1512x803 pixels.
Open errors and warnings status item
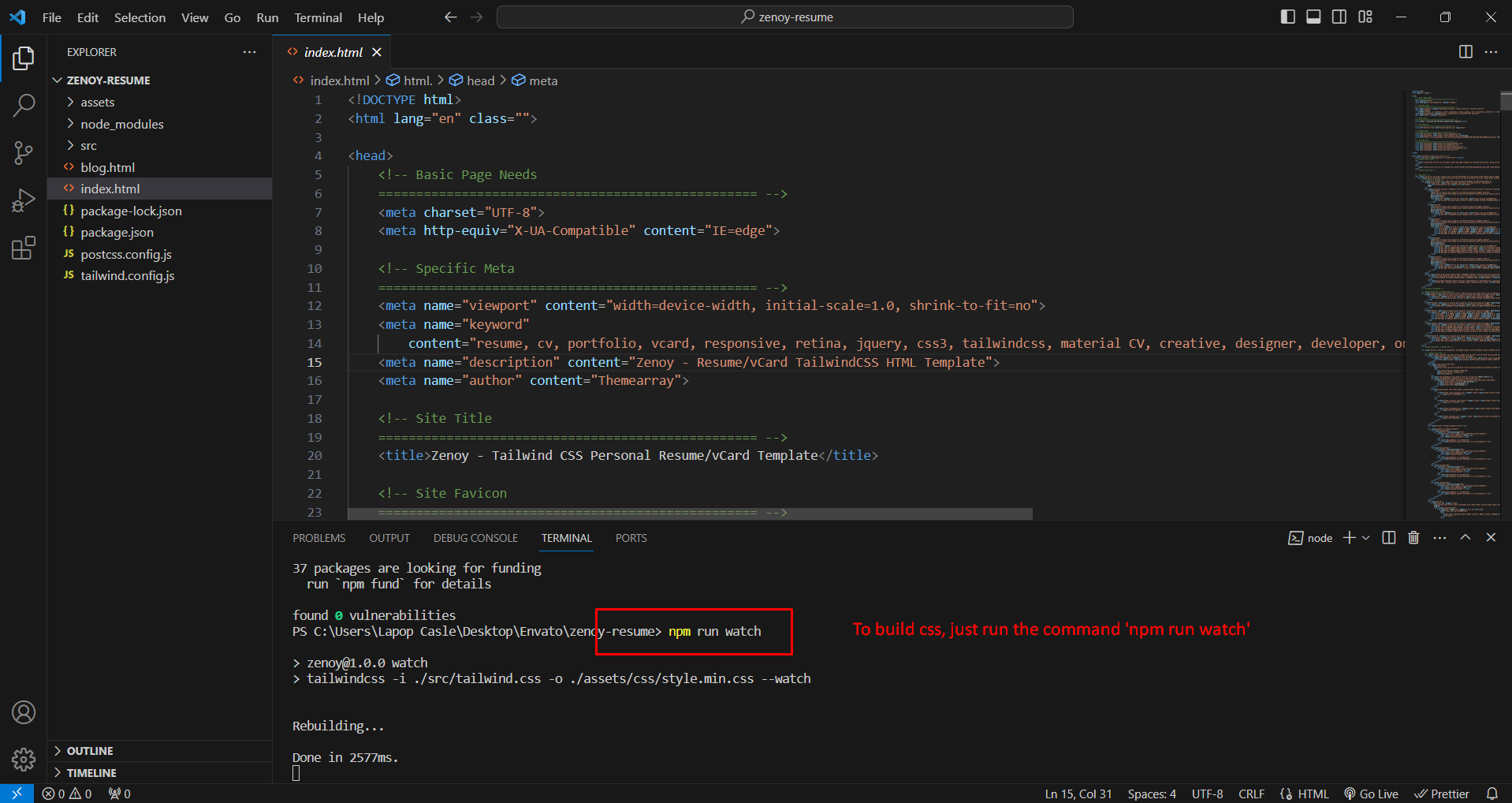pos(67,794)
